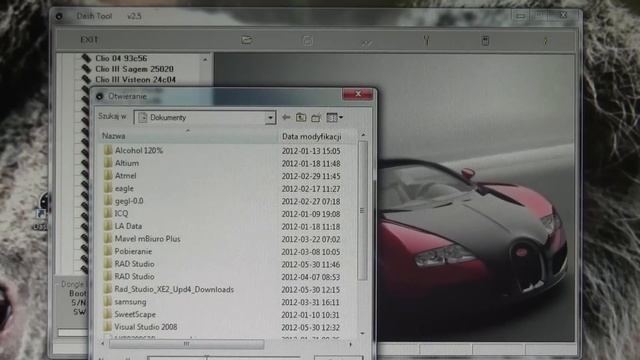Click the horizontal scrollbar thumb in file list
The image size is (640, 360).
pos(187,344)
